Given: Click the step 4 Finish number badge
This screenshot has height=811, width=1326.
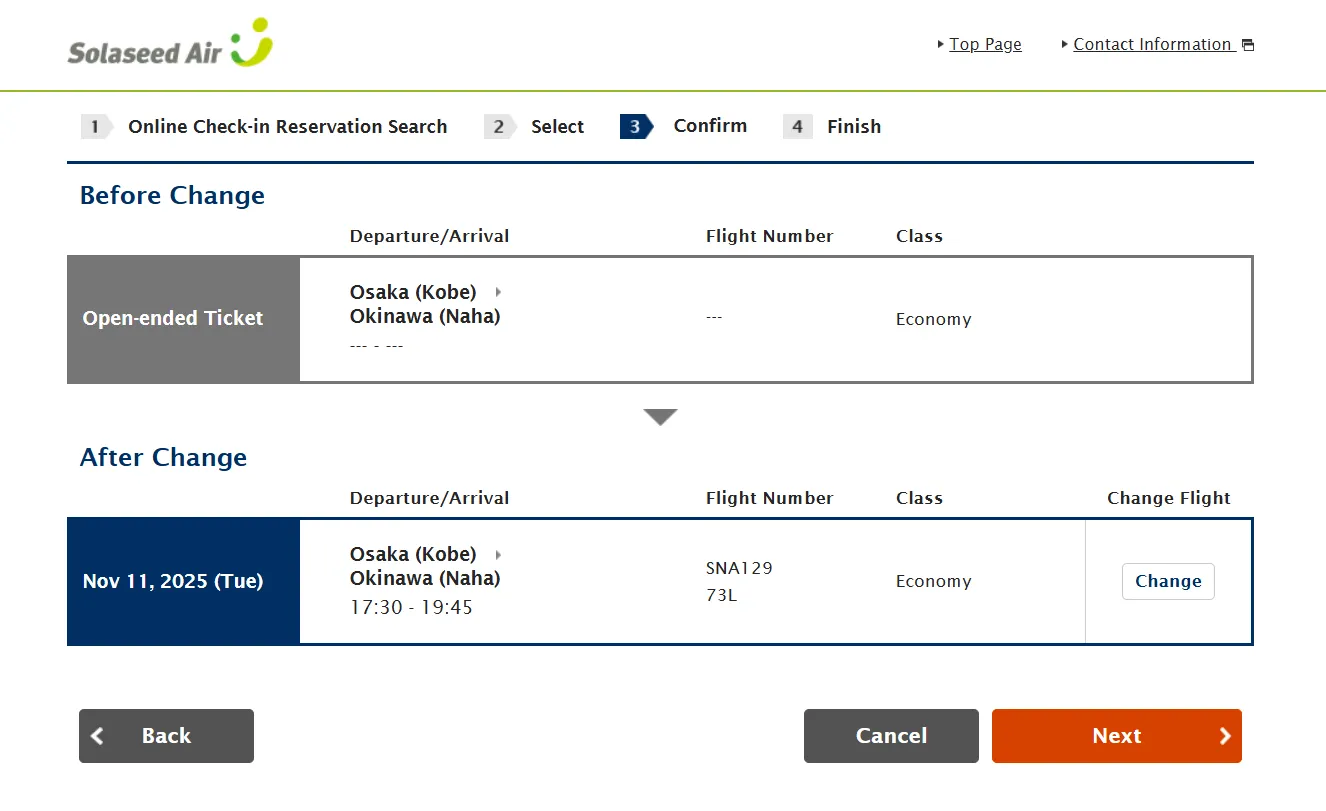Looking at the screenshot, I should [797, 126].
